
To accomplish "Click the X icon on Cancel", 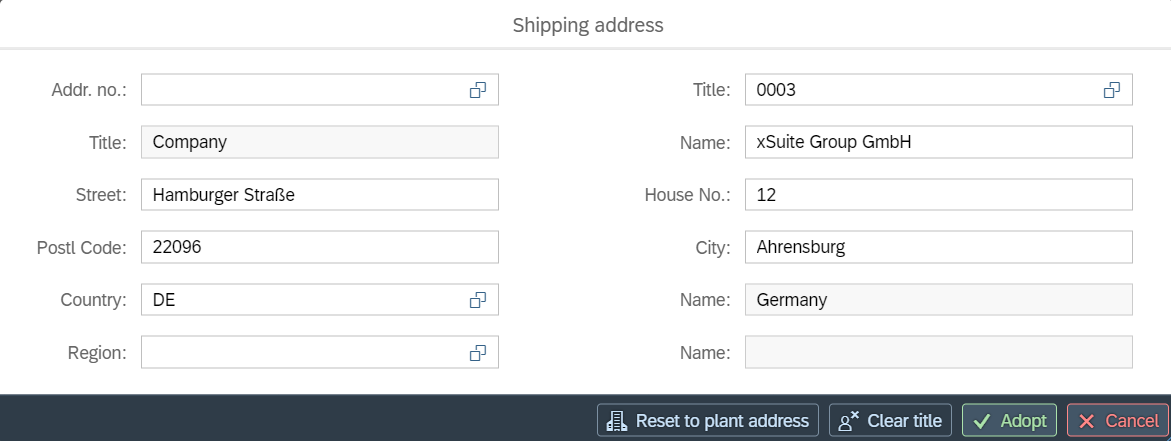I will (x=1086, y=421).
